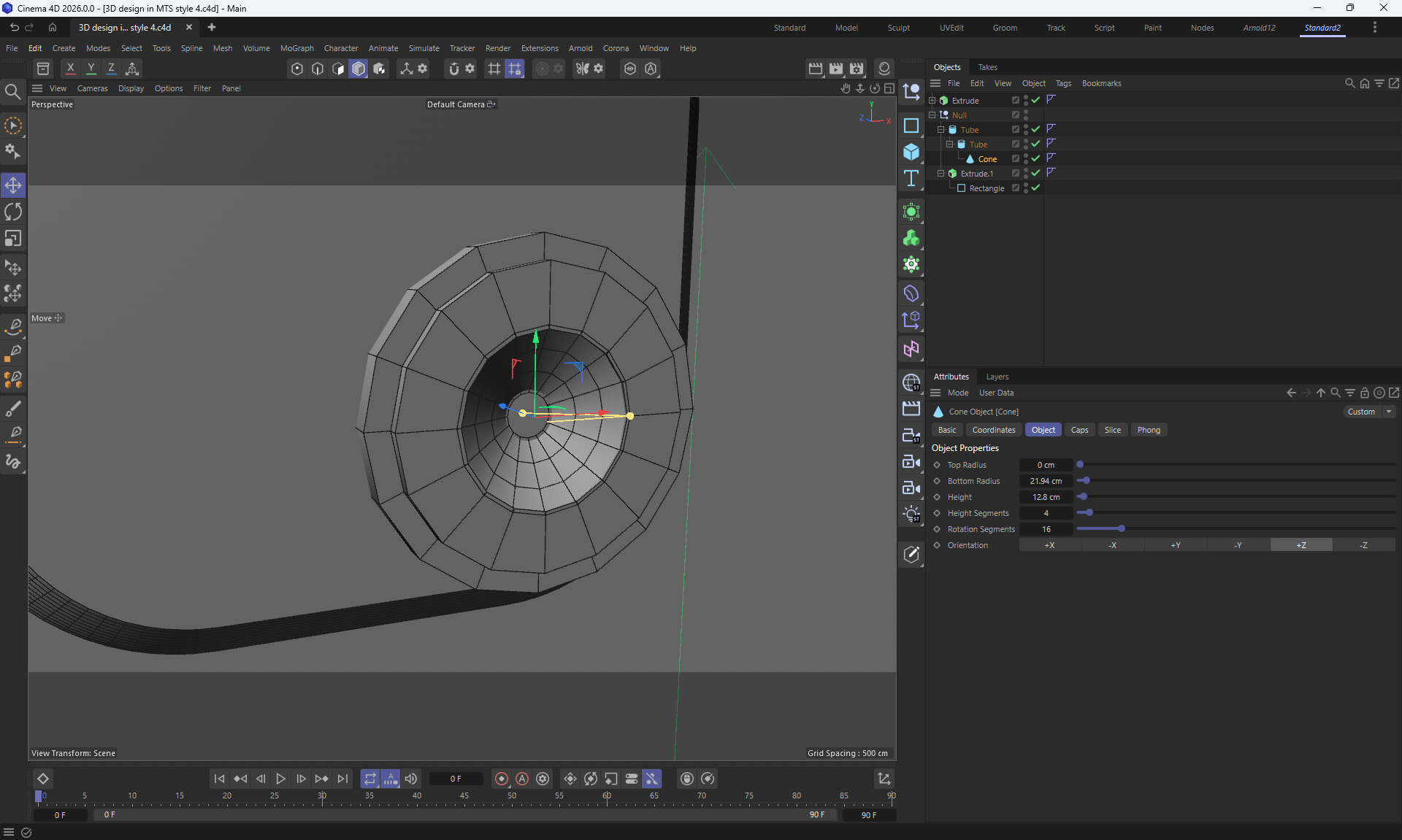The width and height of the screenshot is (1402, 840).
Task: Activate the Move tool
Action: coord(13,185)
